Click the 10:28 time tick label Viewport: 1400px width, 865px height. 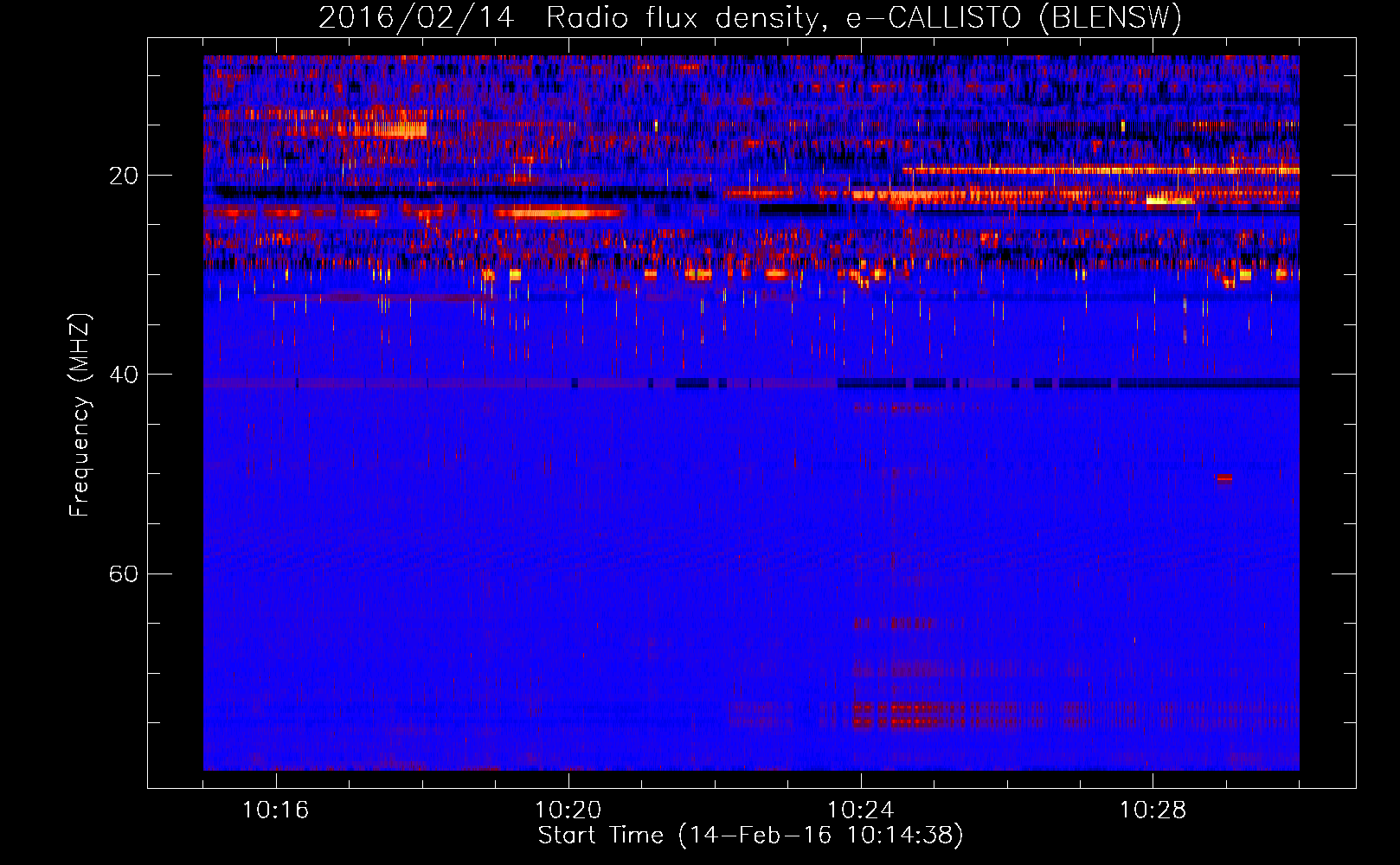(1153, 811)
